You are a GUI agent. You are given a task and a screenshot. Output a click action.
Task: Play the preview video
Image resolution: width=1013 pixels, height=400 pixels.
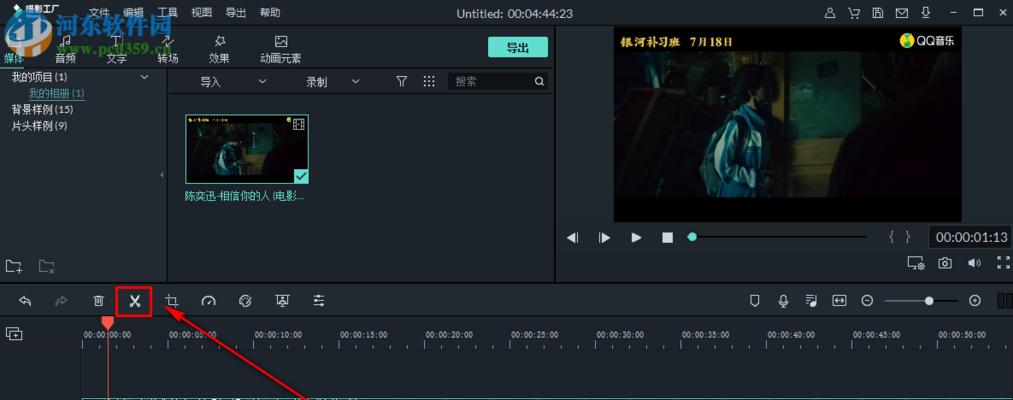pos(636,238)
